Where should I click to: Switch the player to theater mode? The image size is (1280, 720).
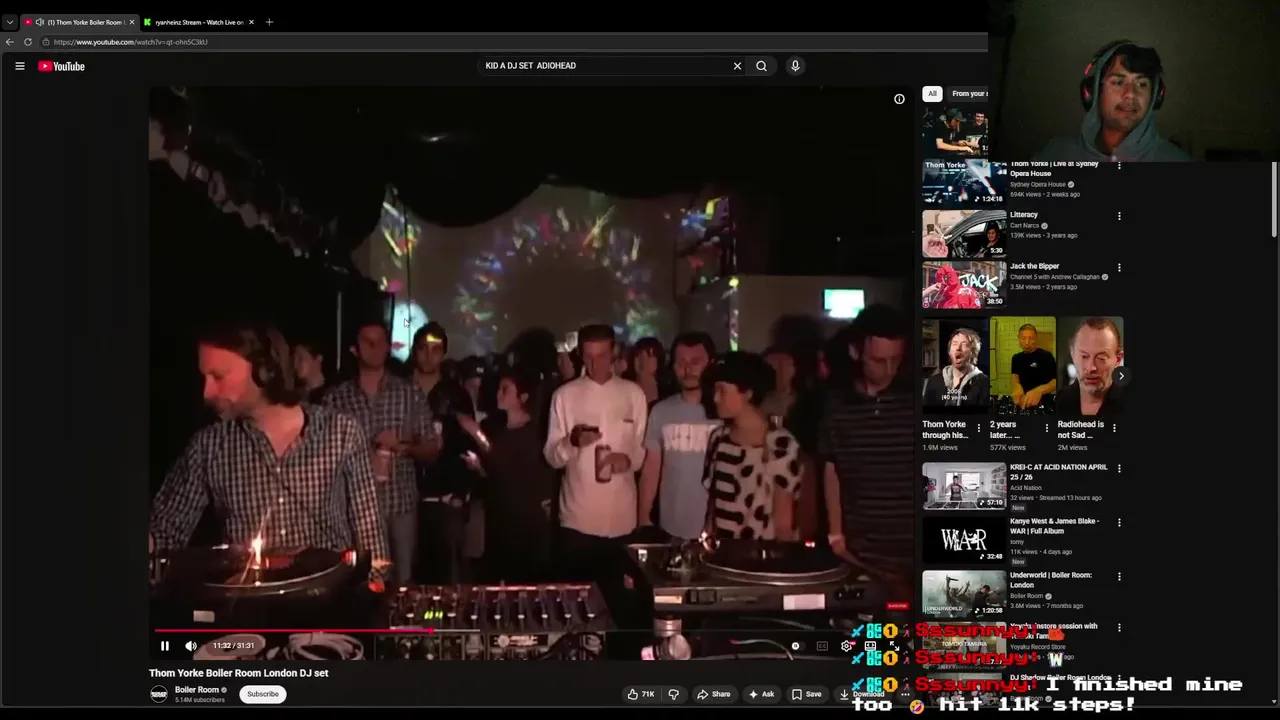[870, 646]
